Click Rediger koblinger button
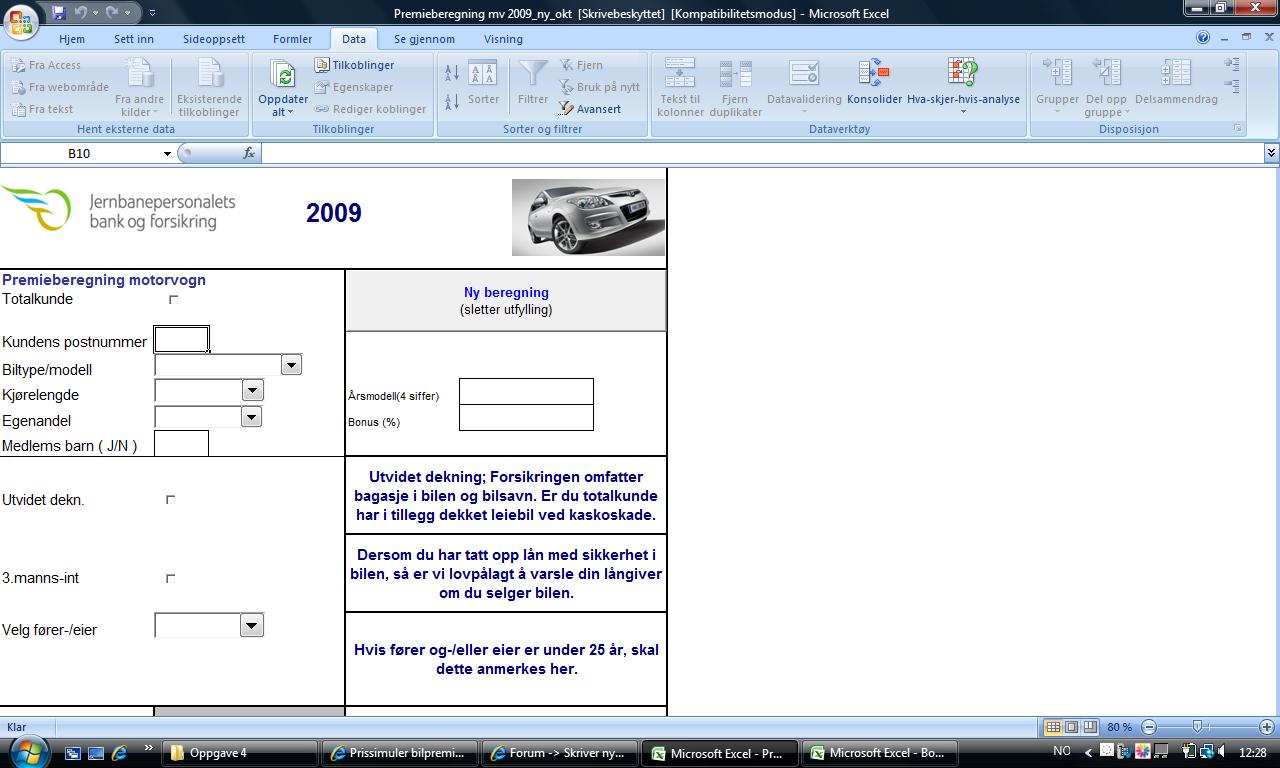The height and width of the screenshot is (768, 1280). tap(370, 109)
